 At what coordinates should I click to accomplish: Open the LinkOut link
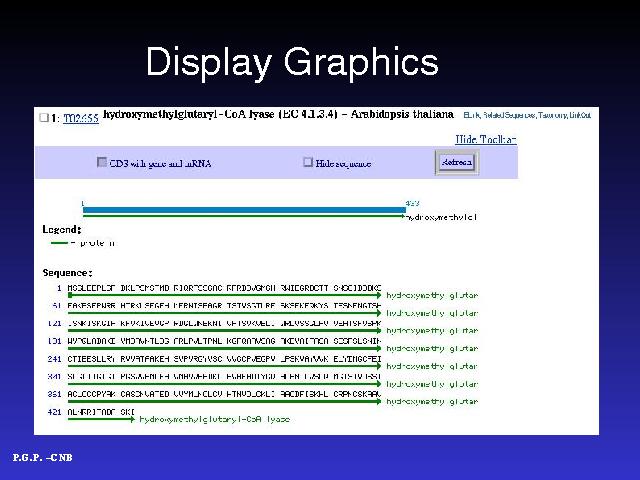(x=581, y=115)
